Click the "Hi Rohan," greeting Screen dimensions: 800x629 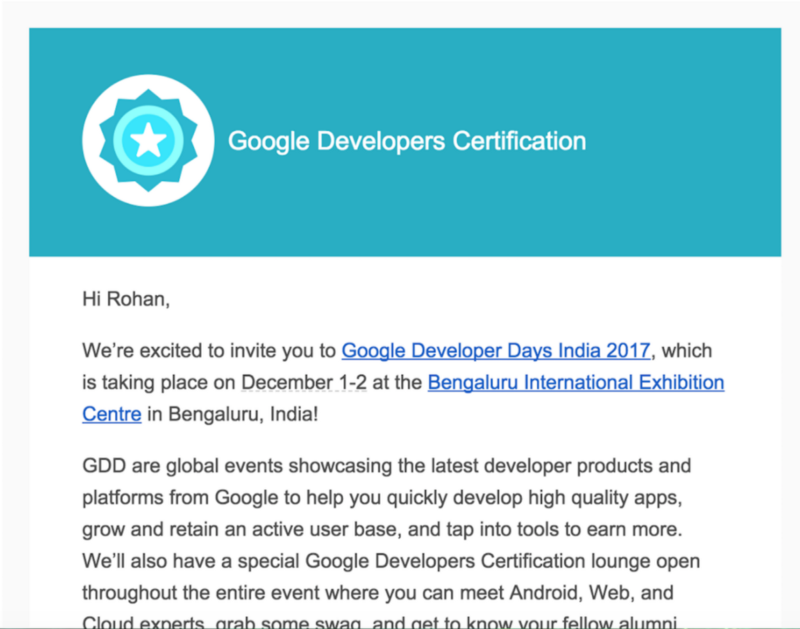[x=123, y=297]
